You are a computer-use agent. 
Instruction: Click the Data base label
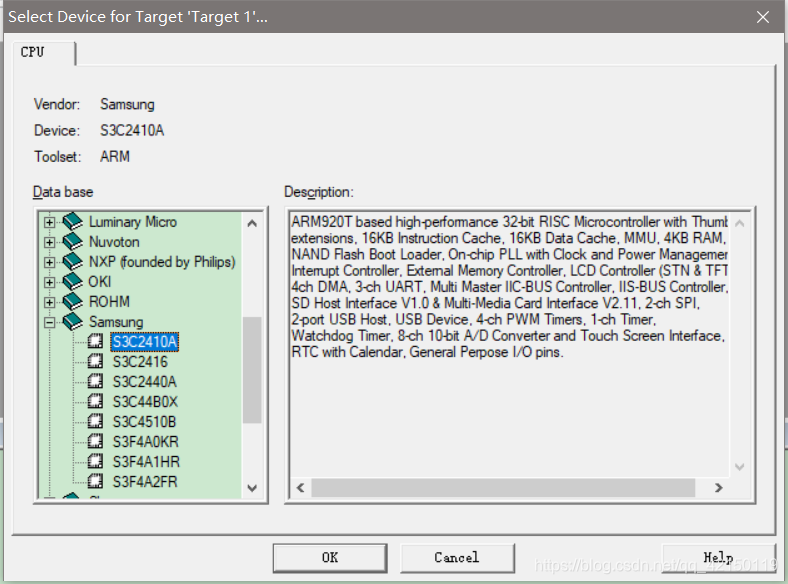(x=63, y=192)
